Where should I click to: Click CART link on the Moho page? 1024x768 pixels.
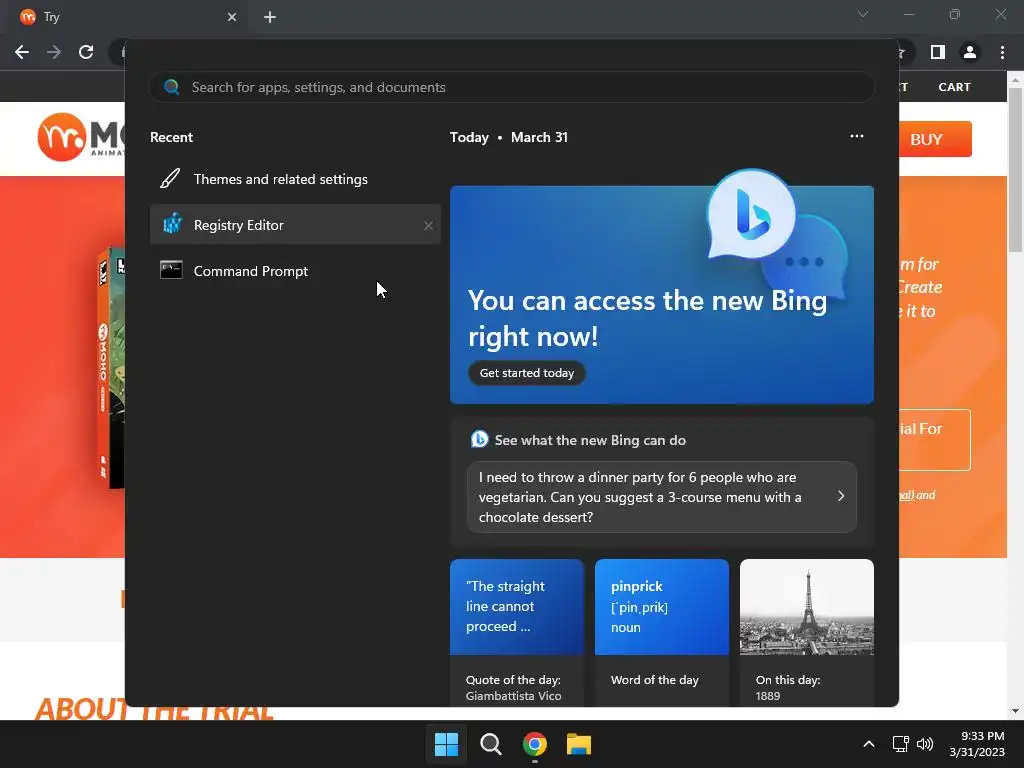954,87
